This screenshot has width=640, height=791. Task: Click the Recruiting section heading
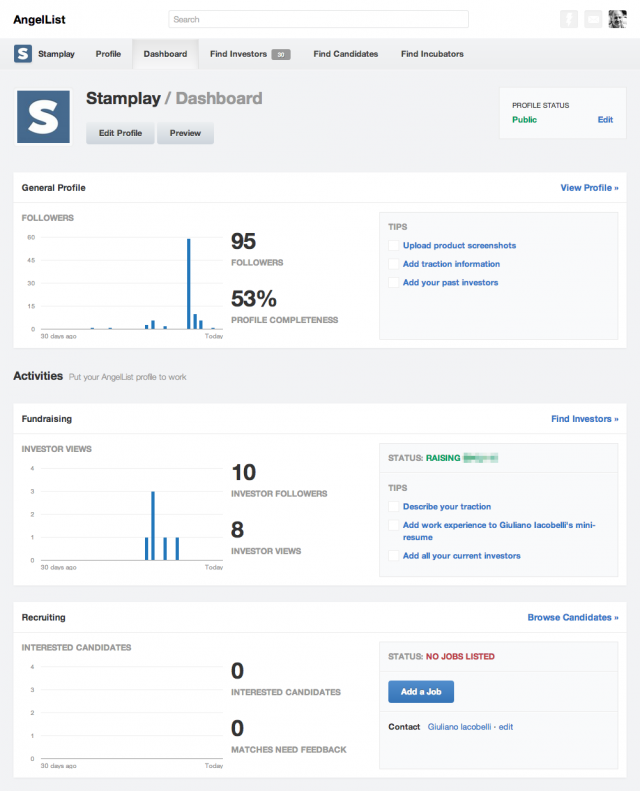tap(43, 617)
